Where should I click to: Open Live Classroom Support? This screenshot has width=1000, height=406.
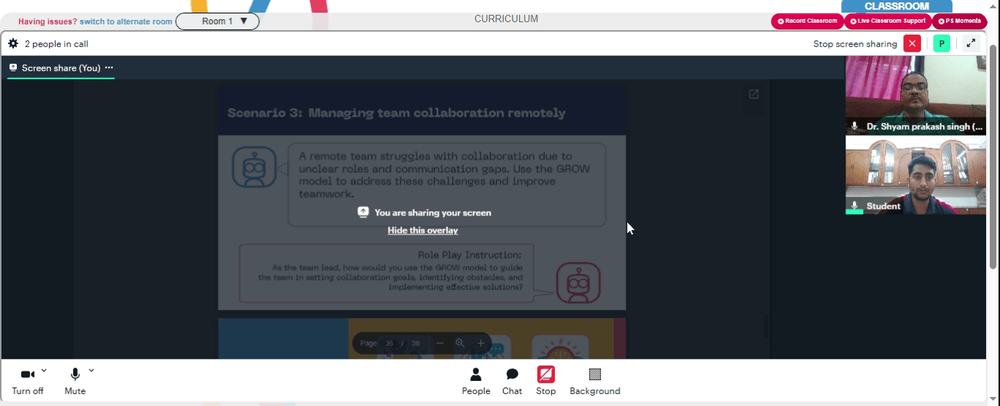[888, 21]
